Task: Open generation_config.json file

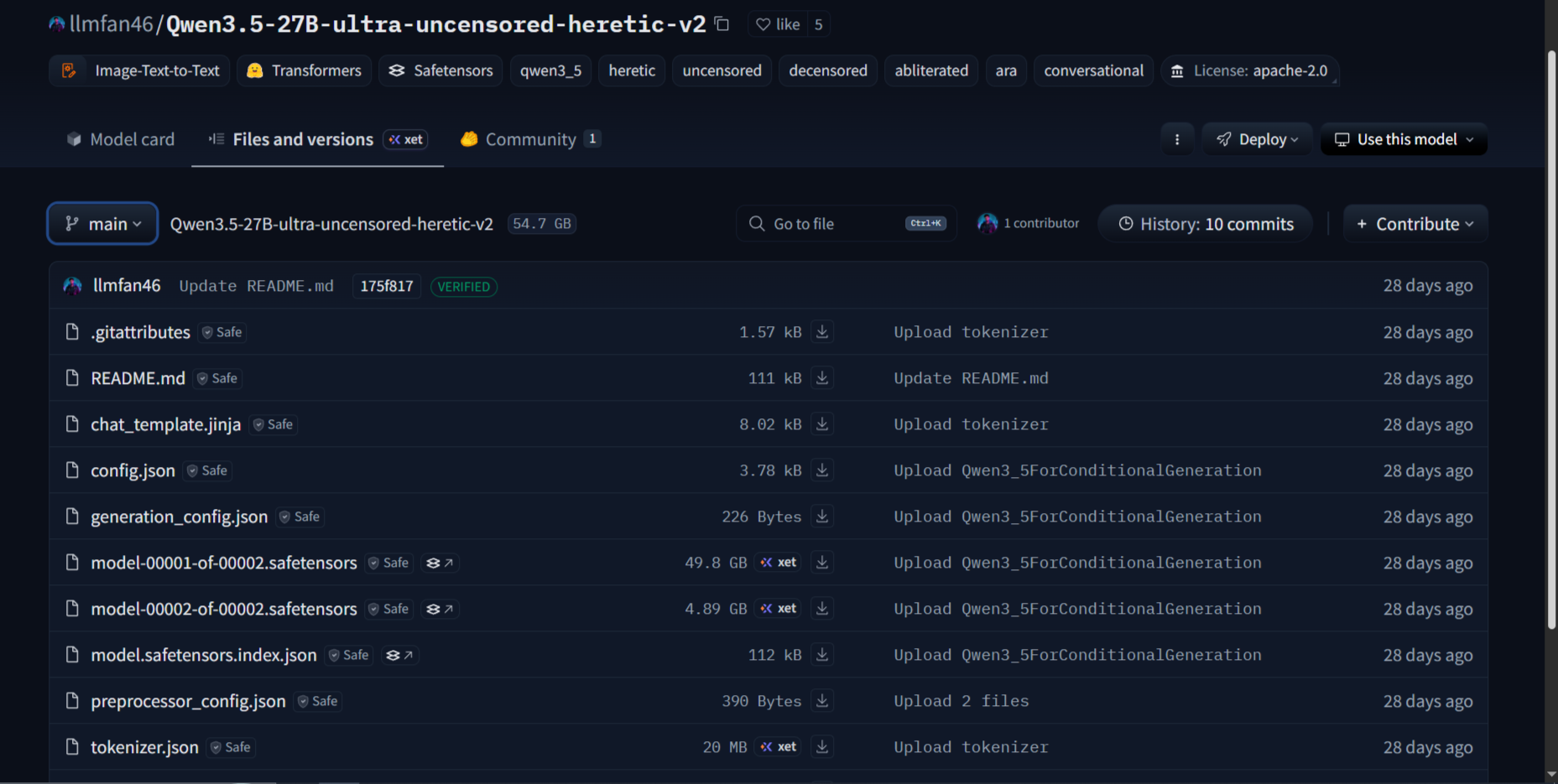Action: (180, 517)
